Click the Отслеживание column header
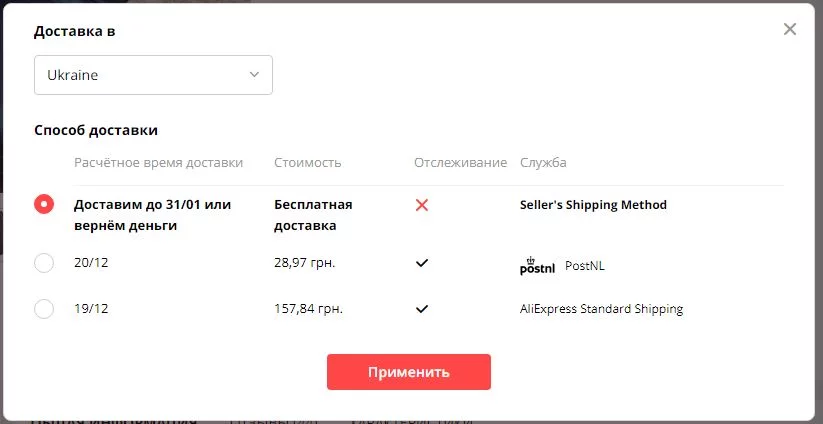The height and width of the screenshot is (424, 823). (460, 163)
